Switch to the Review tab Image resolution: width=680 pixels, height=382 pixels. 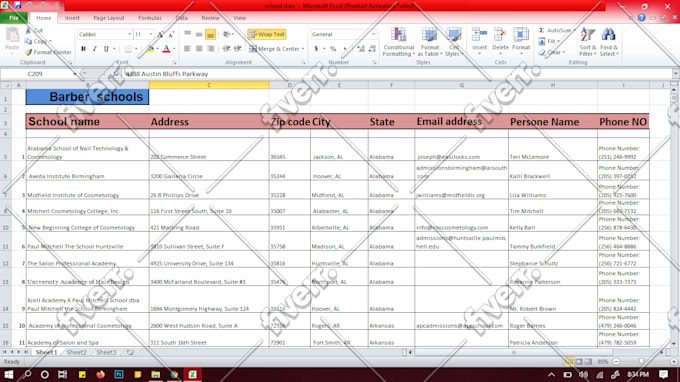coord(210,18)
